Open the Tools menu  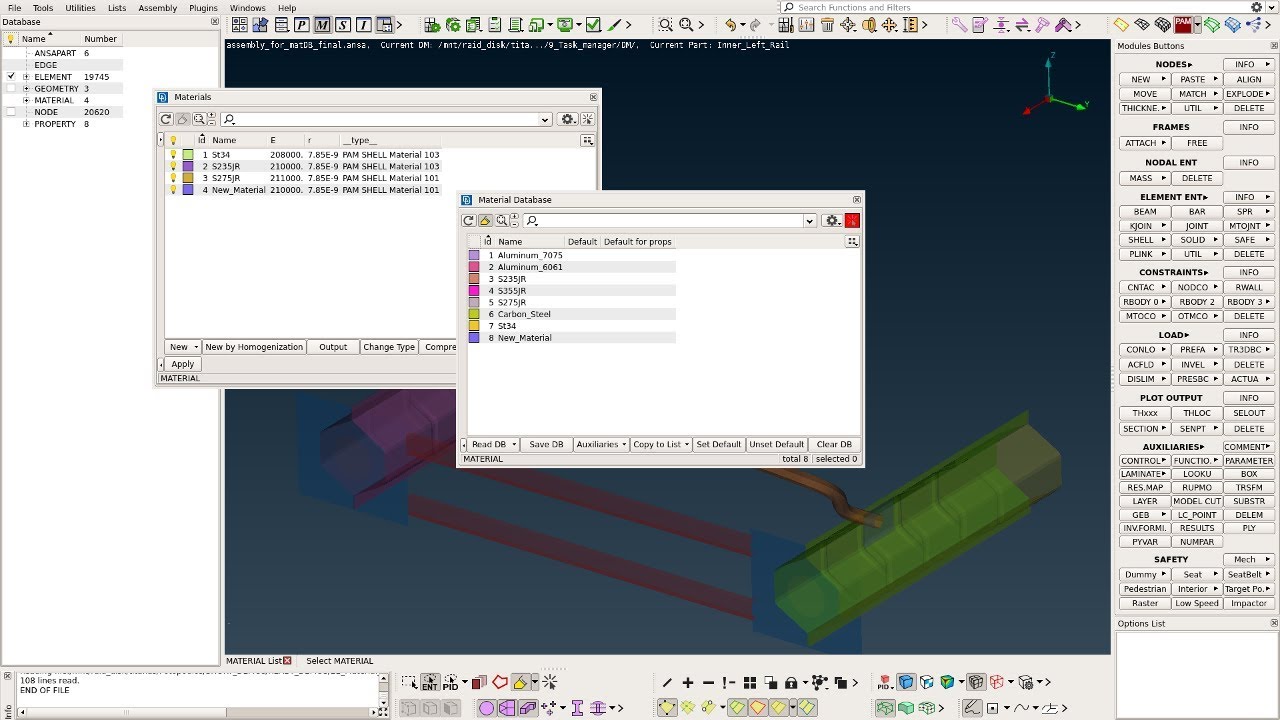(x=43, y=8)
